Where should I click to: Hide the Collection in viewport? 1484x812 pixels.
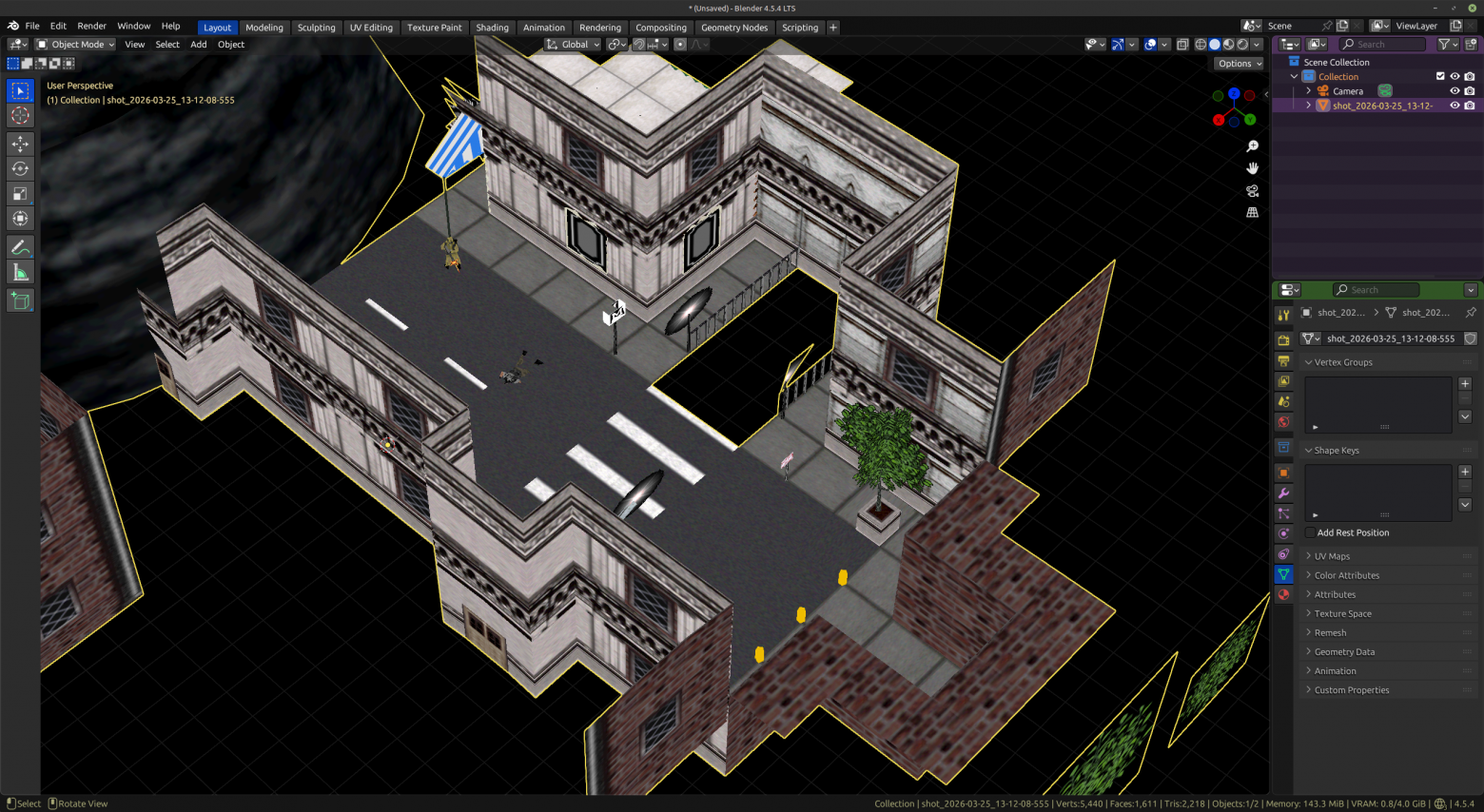(x=1455, y=76)
